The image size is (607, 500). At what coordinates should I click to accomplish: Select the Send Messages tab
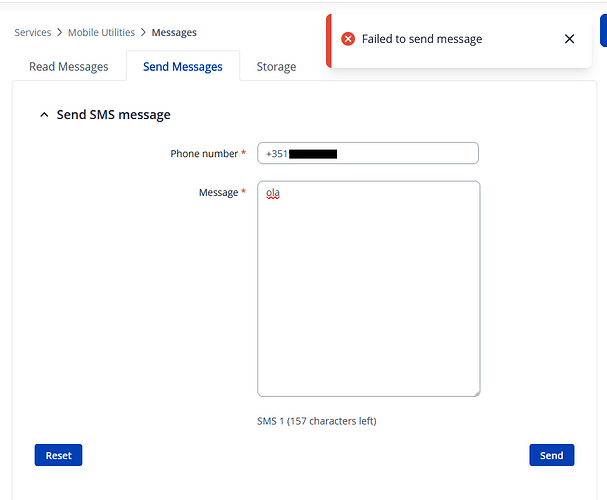tap(183, 67)
